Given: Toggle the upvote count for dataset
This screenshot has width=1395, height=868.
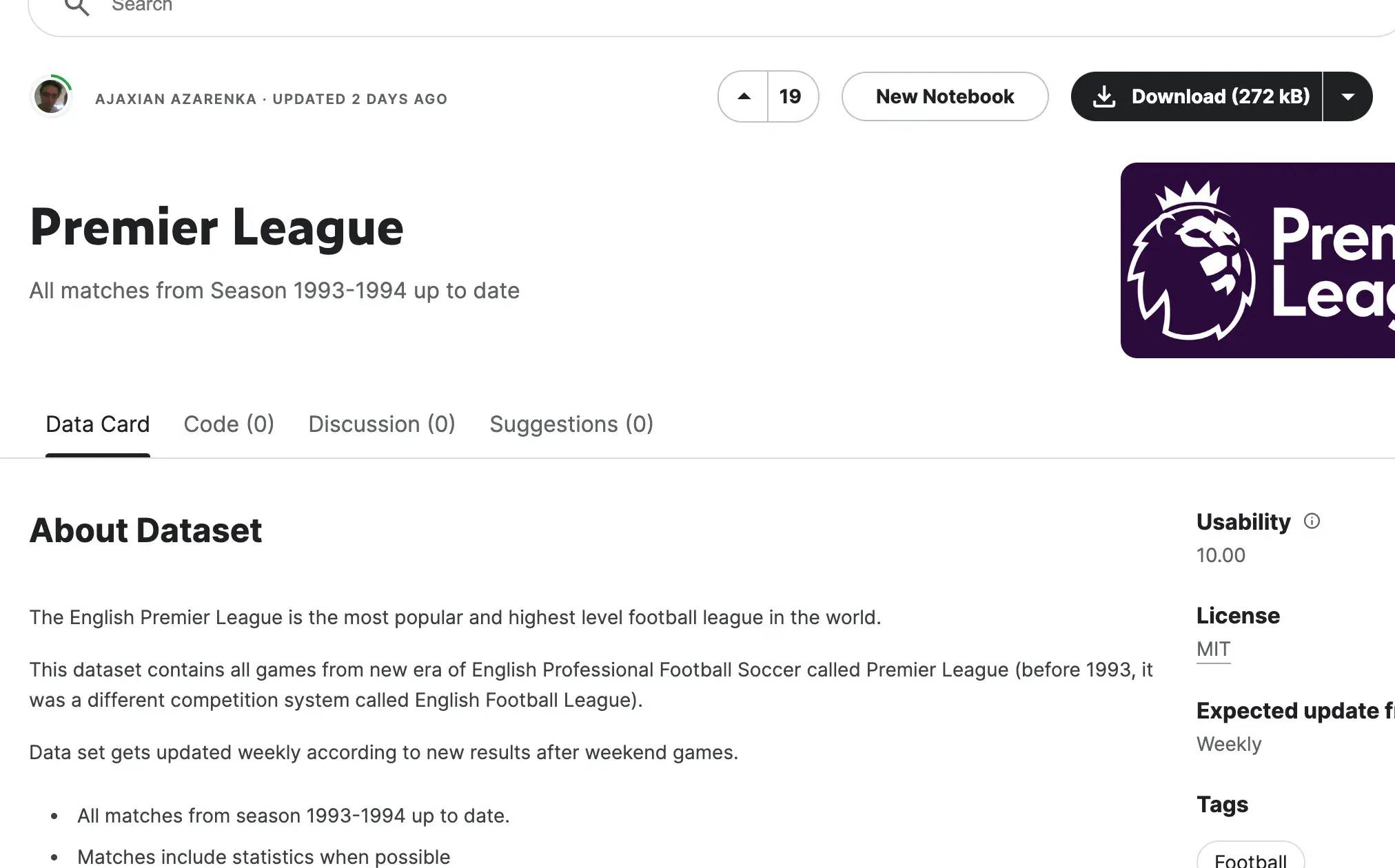Looking at the screenshot, I should click(745, 96).
